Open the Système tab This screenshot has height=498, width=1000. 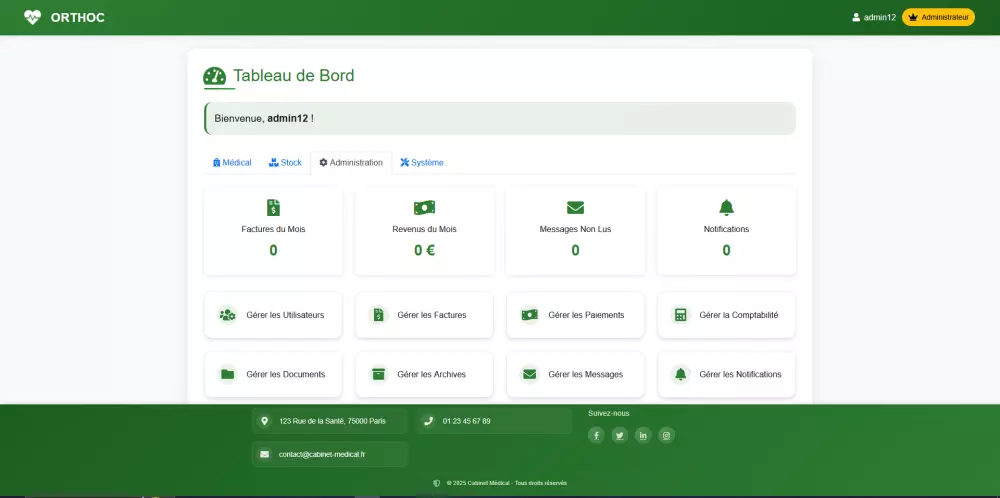tap(422, 163)
